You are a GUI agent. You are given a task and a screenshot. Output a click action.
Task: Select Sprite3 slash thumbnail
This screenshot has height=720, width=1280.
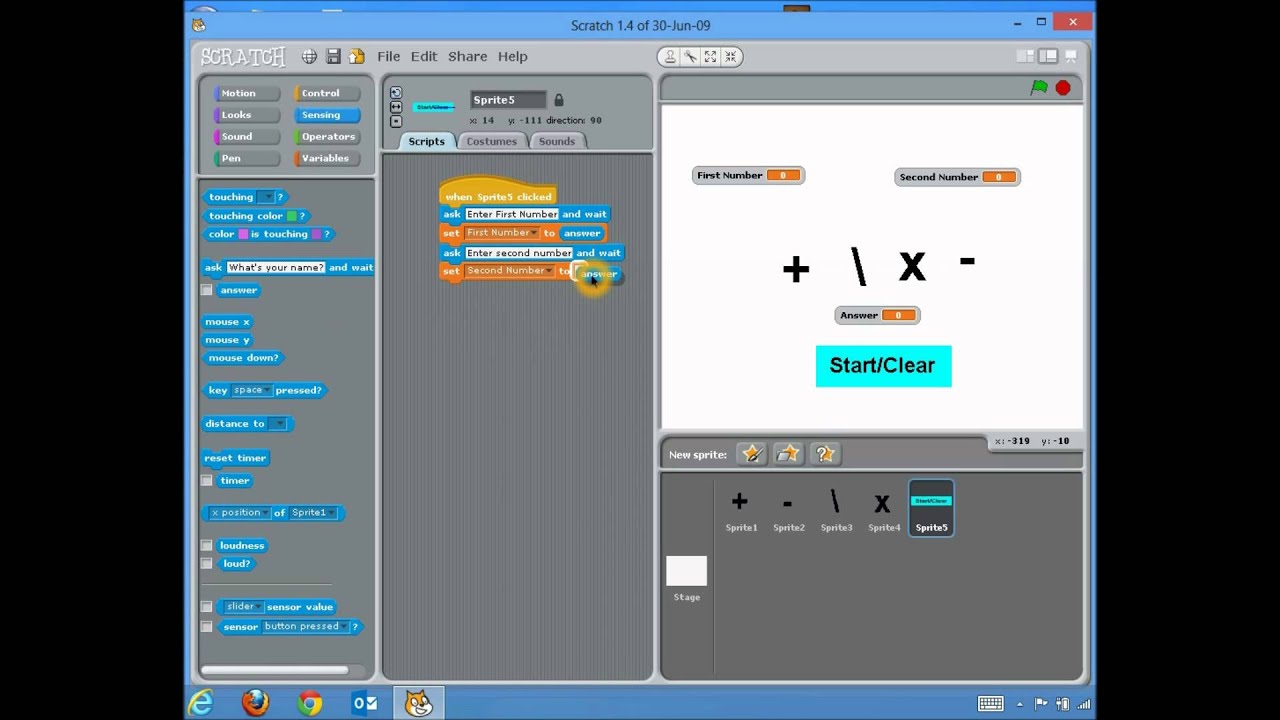pos(836,509)
